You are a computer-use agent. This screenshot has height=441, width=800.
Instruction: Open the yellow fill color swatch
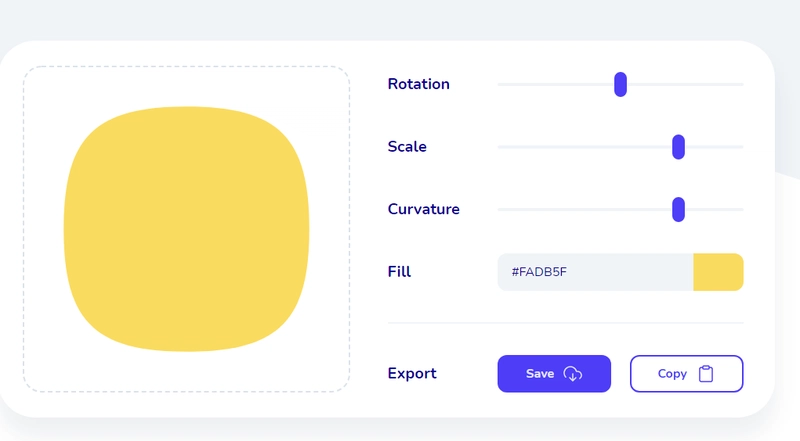[718, 272]
